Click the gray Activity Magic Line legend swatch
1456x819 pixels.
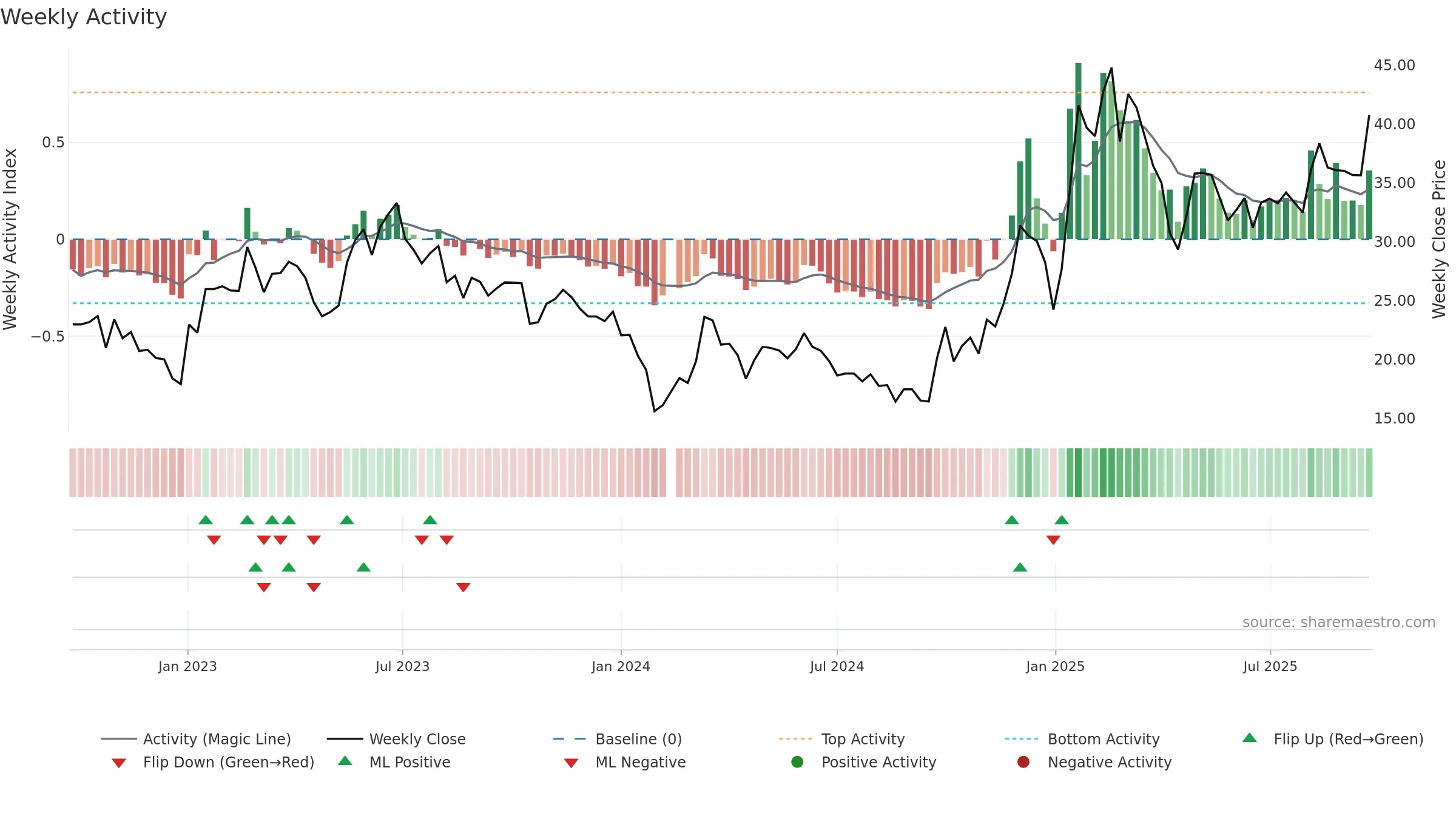119,739
